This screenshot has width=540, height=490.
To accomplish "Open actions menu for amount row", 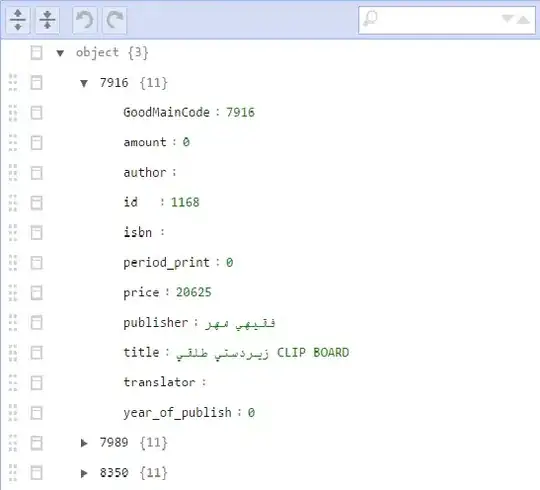I will [37, 143].
